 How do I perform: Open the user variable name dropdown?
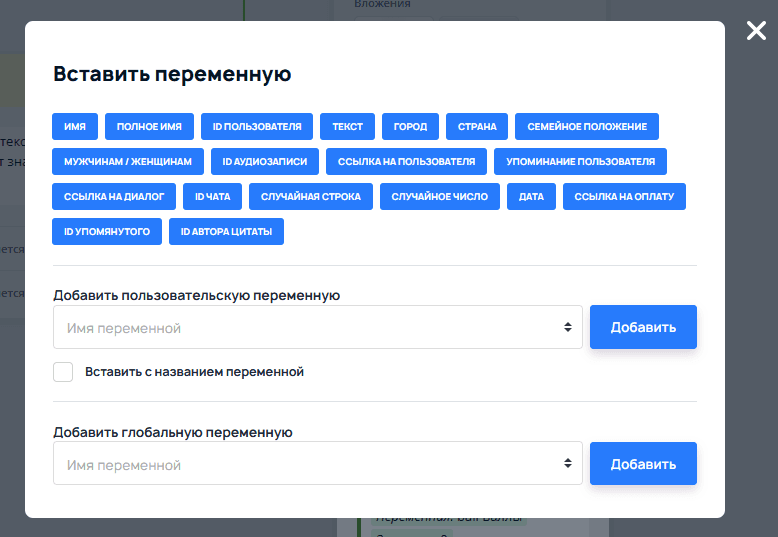(x=318, y=328)
